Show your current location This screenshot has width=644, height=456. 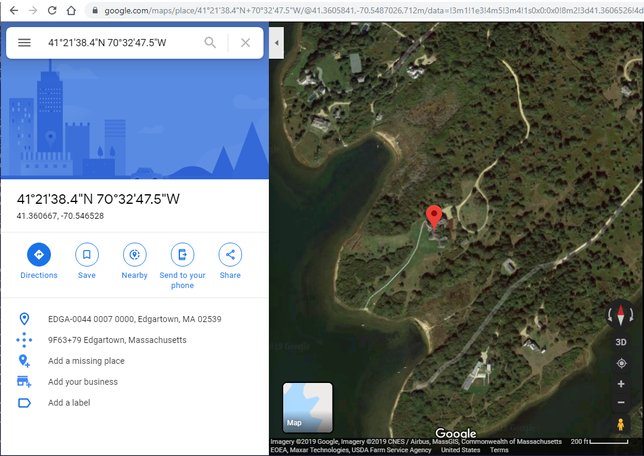point(621,363)
